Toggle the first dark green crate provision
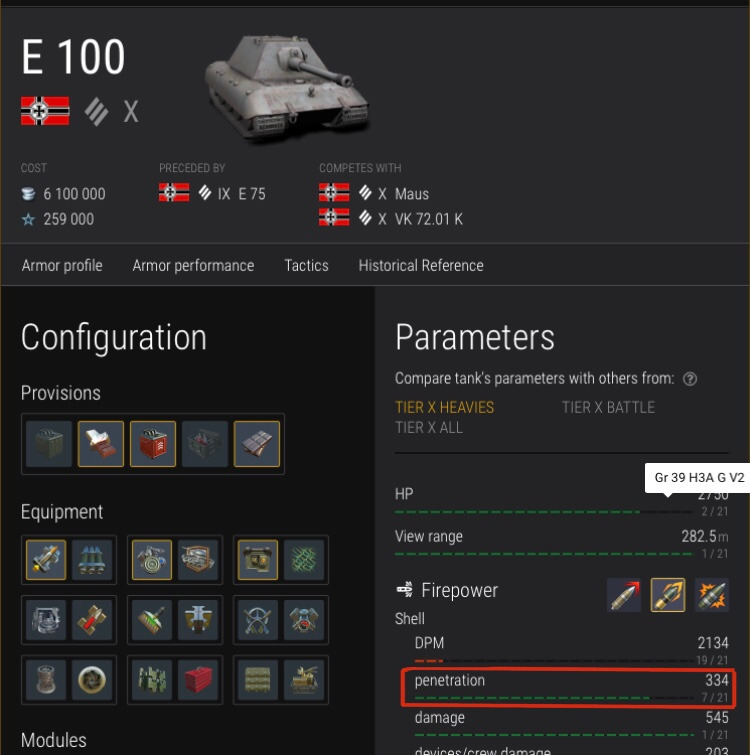 tap(48, 444)
